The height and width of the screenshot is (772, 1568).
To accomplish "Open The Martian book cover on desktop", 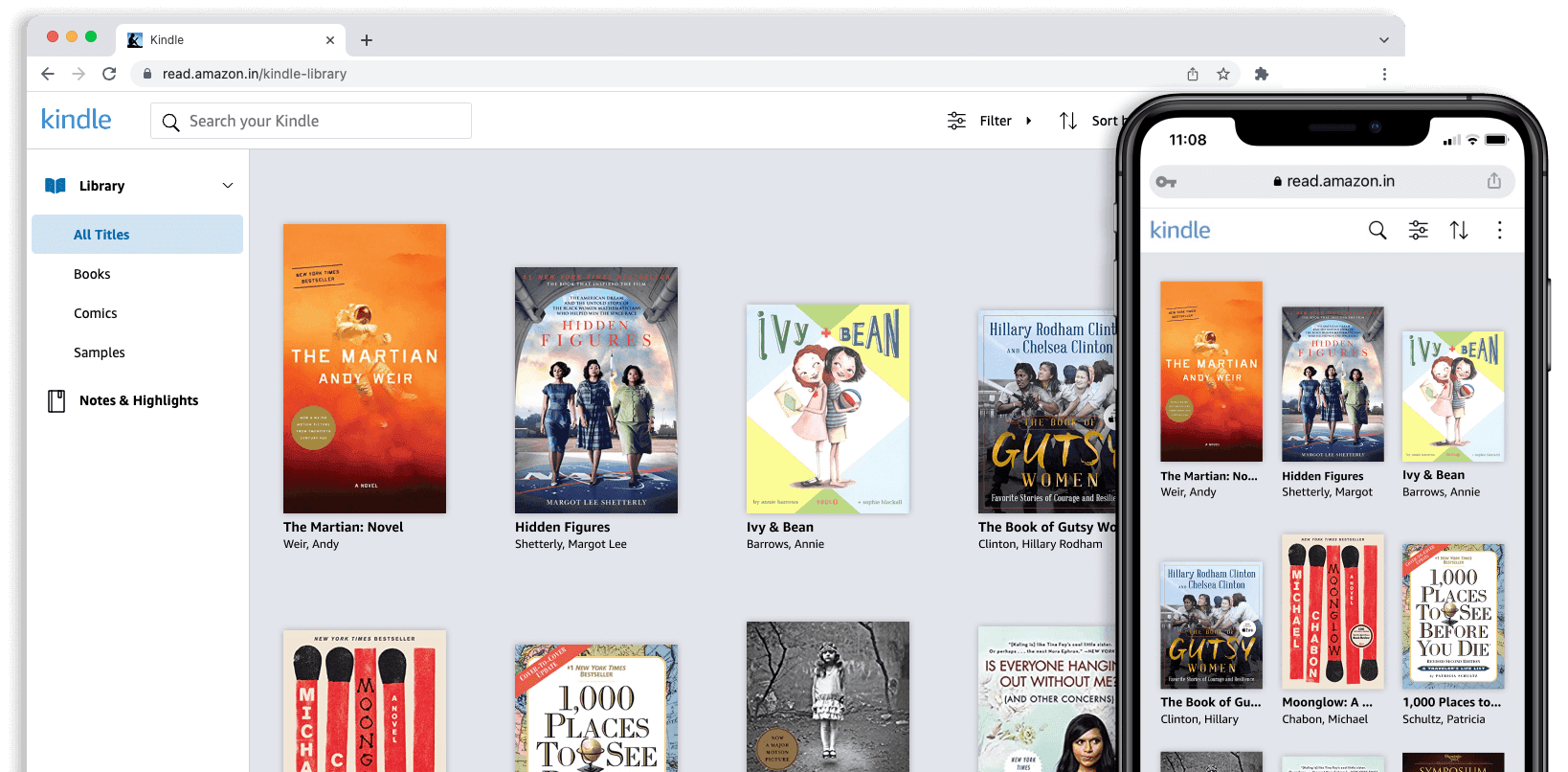I will coord(365,369).
